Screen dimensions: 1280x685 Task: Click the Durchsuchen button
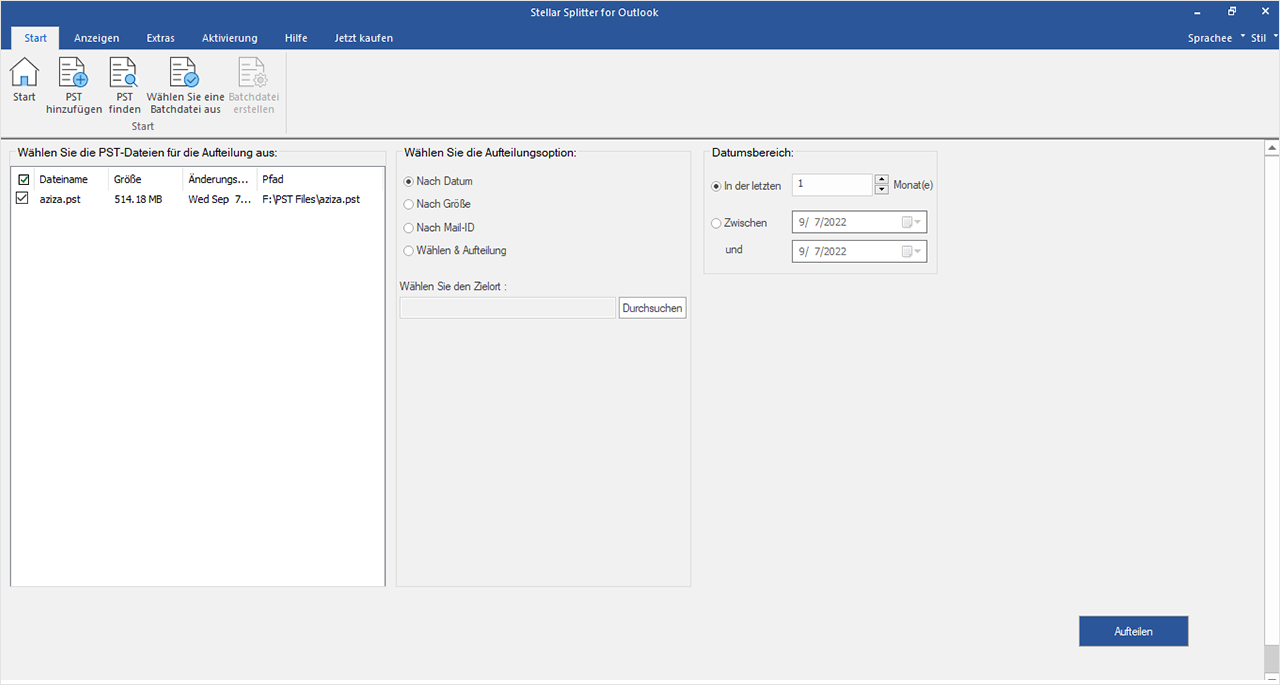653,308
